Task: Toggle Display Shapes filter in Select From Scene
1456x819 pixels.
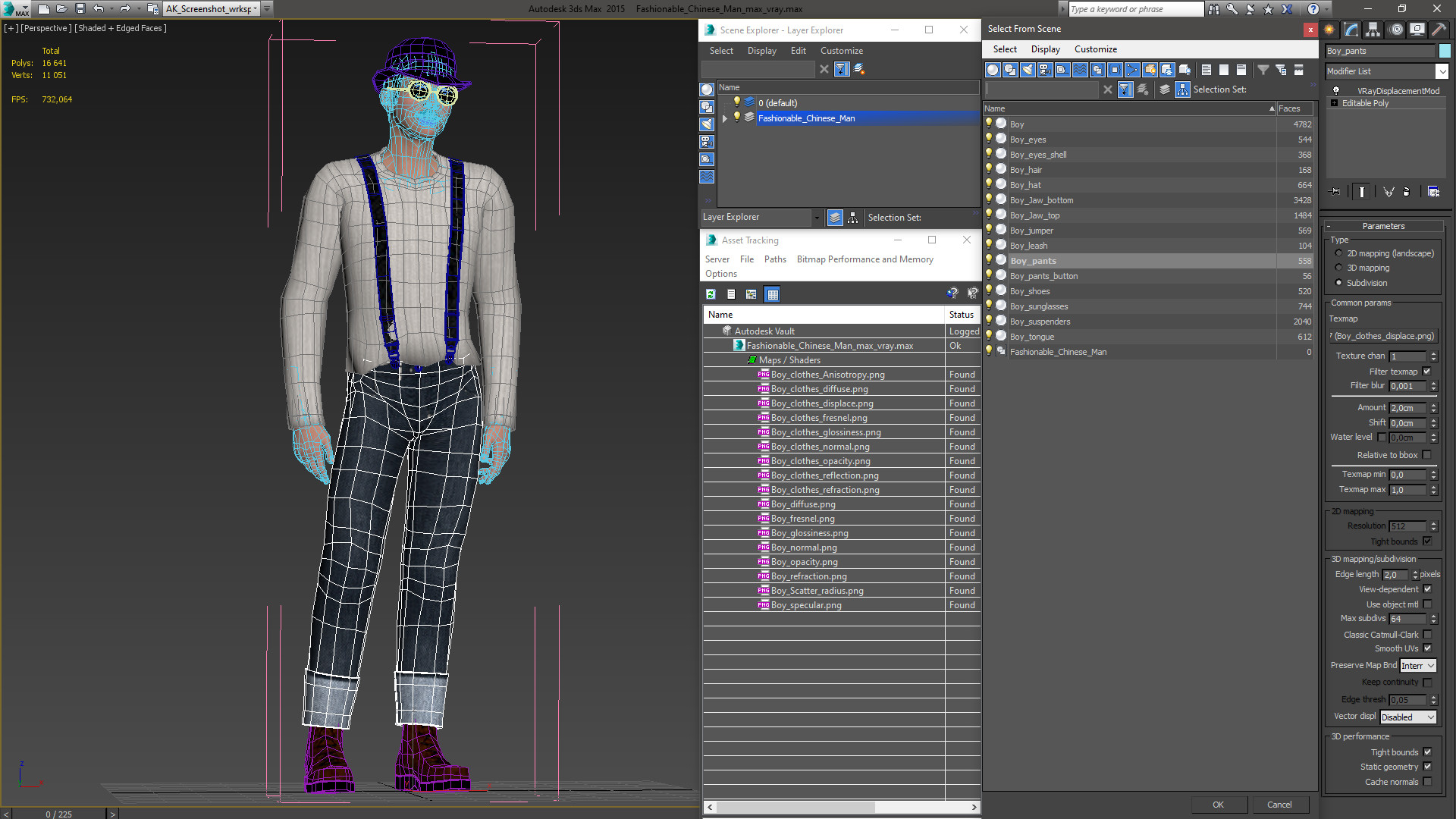Action: (x=1010, y=70)
